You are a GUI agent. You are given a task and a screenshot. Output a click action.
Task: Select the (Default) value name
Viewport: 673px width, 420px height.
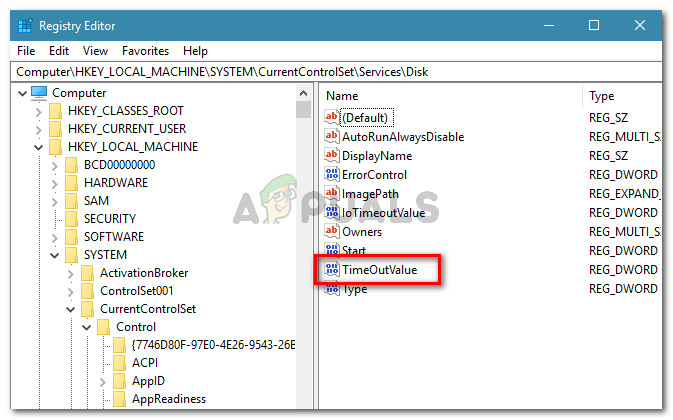pos(366,118)
